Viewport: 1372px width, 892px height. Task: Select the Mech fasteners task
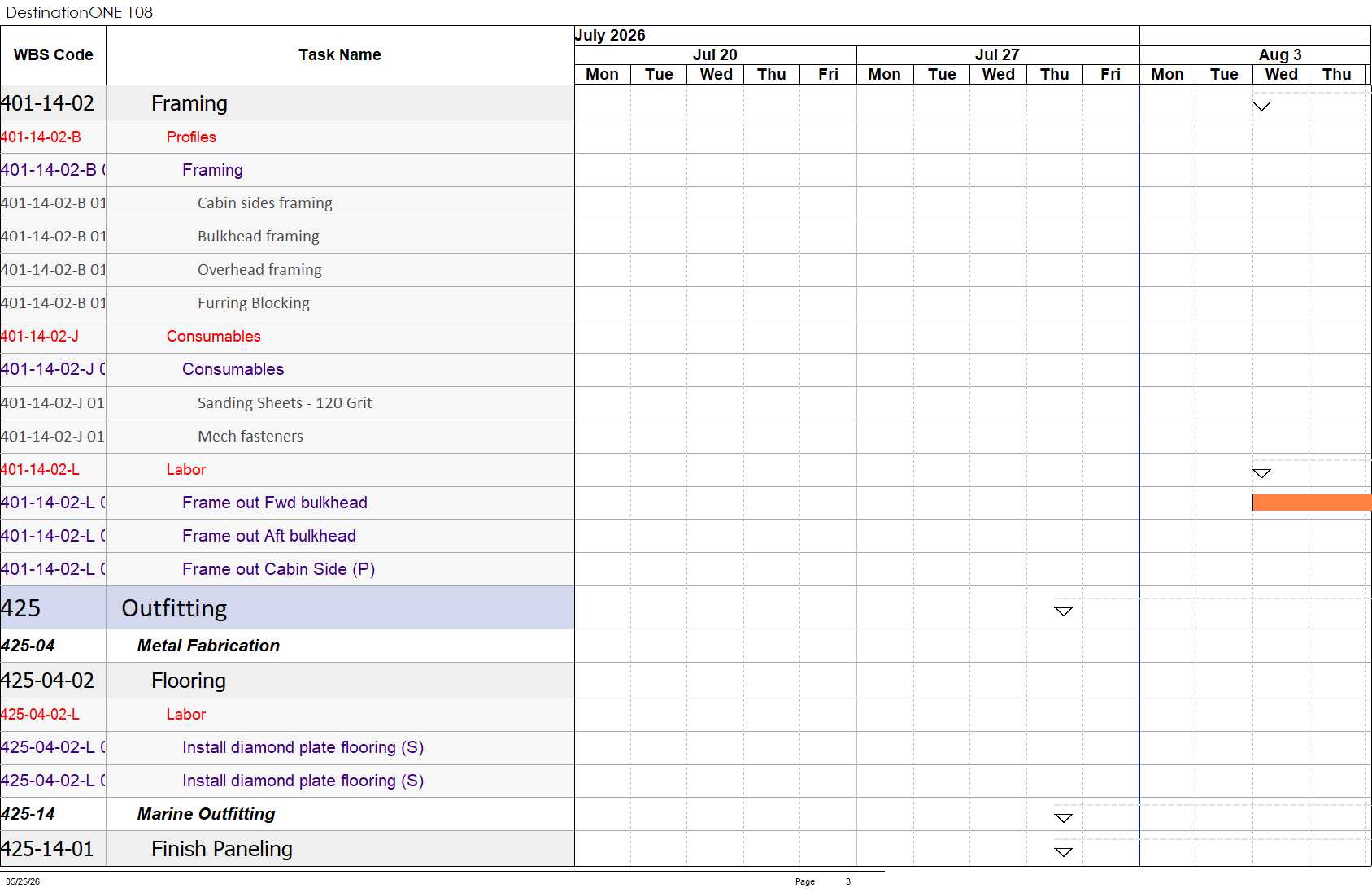(x=287, y=437)
